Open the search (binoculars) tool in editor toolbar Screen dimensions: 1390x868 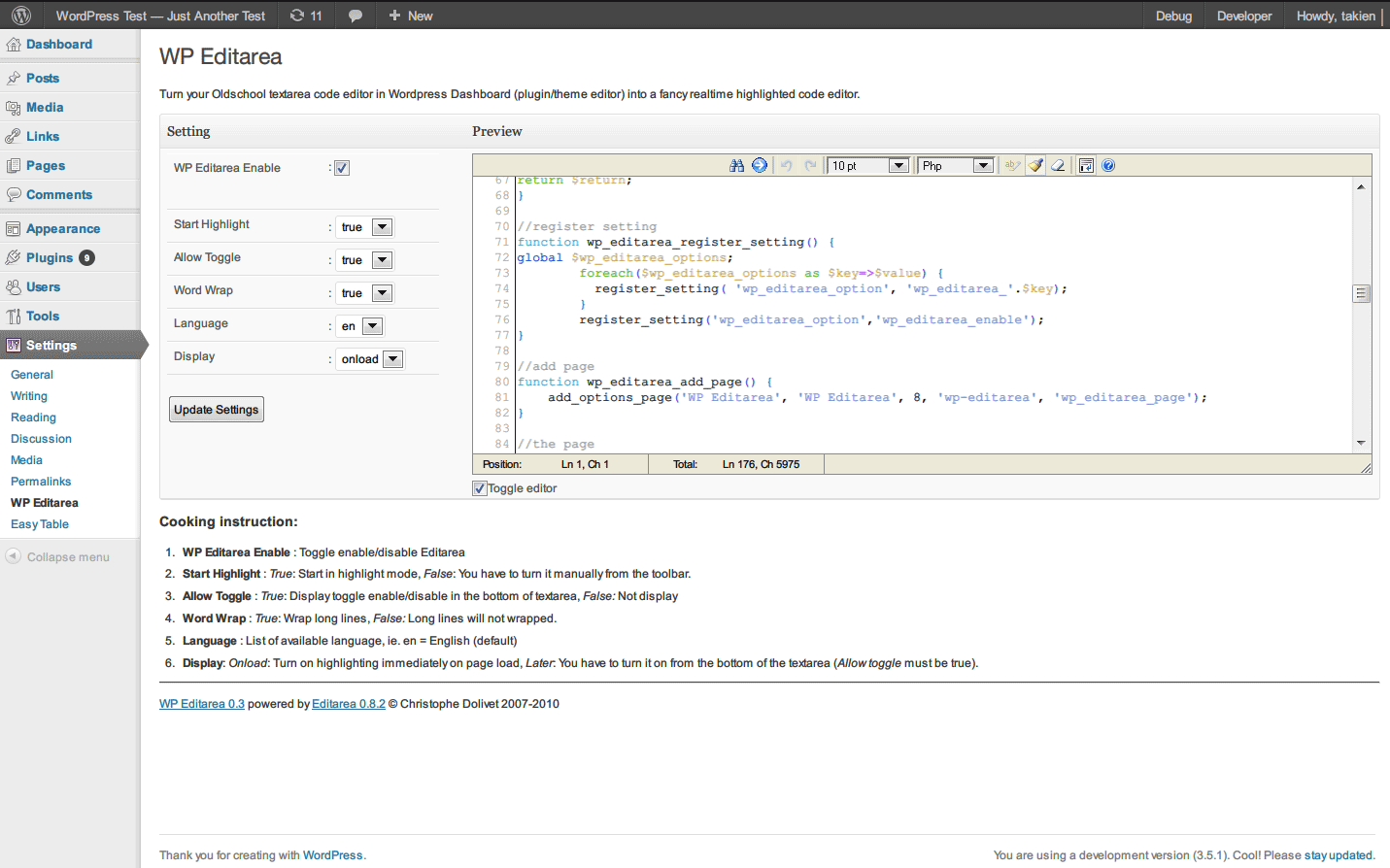pos(736,166)
